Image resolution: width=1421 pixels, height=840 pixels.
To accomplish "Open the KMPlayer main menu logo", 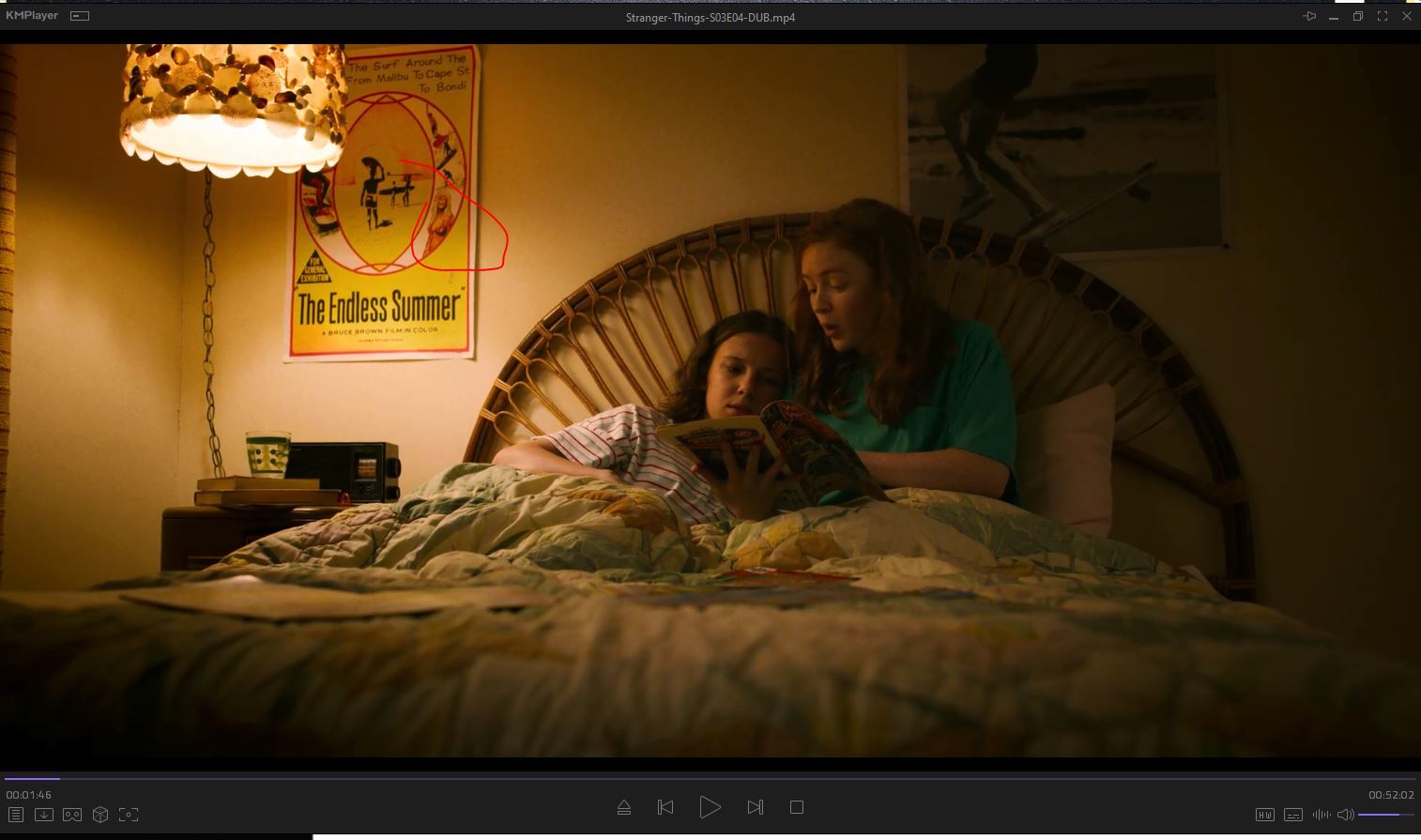I will 32,16.
